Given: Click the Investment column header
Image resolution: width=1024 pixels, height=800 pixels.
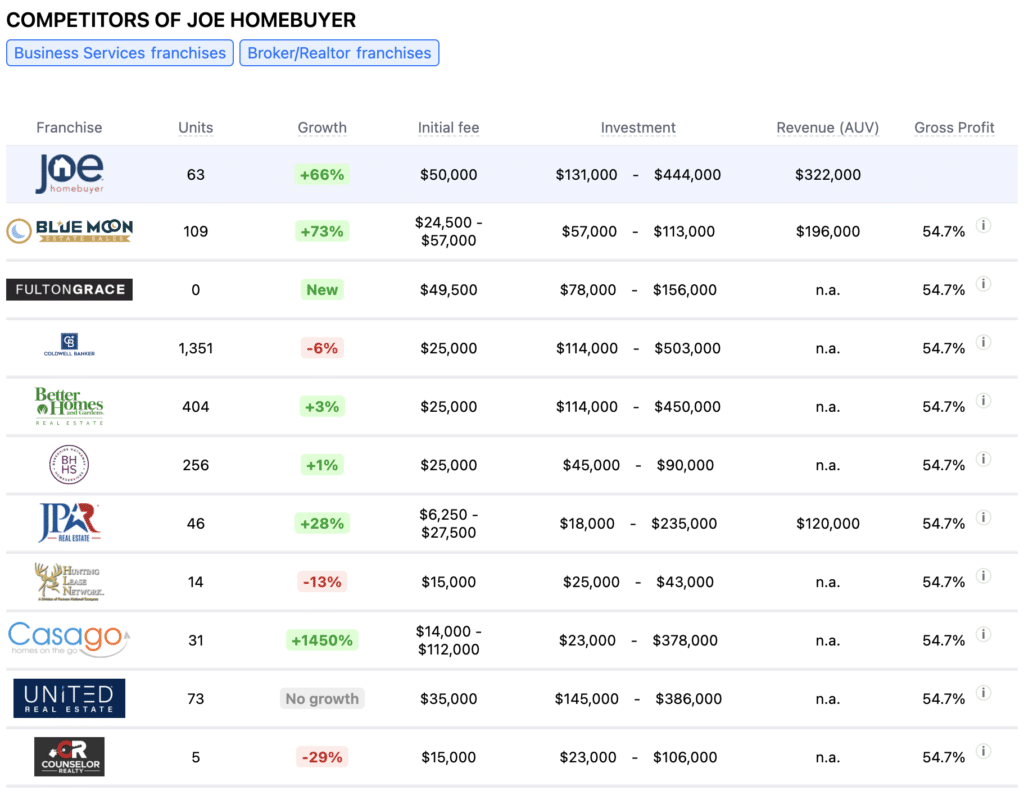Looking at the screenshot, I should pyautogui.click(x=638, y=127).
